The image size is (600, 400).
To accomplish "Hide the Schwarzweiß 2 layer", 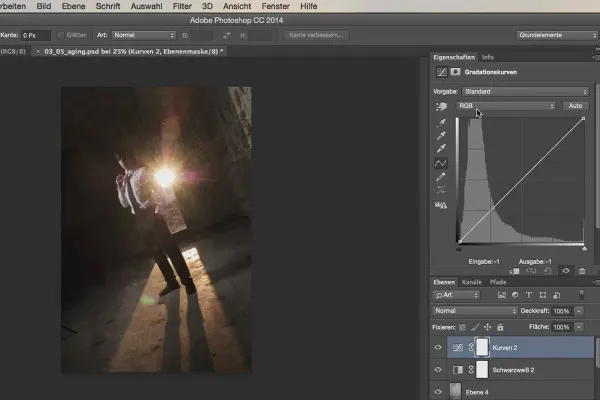I will pos(438,370).
